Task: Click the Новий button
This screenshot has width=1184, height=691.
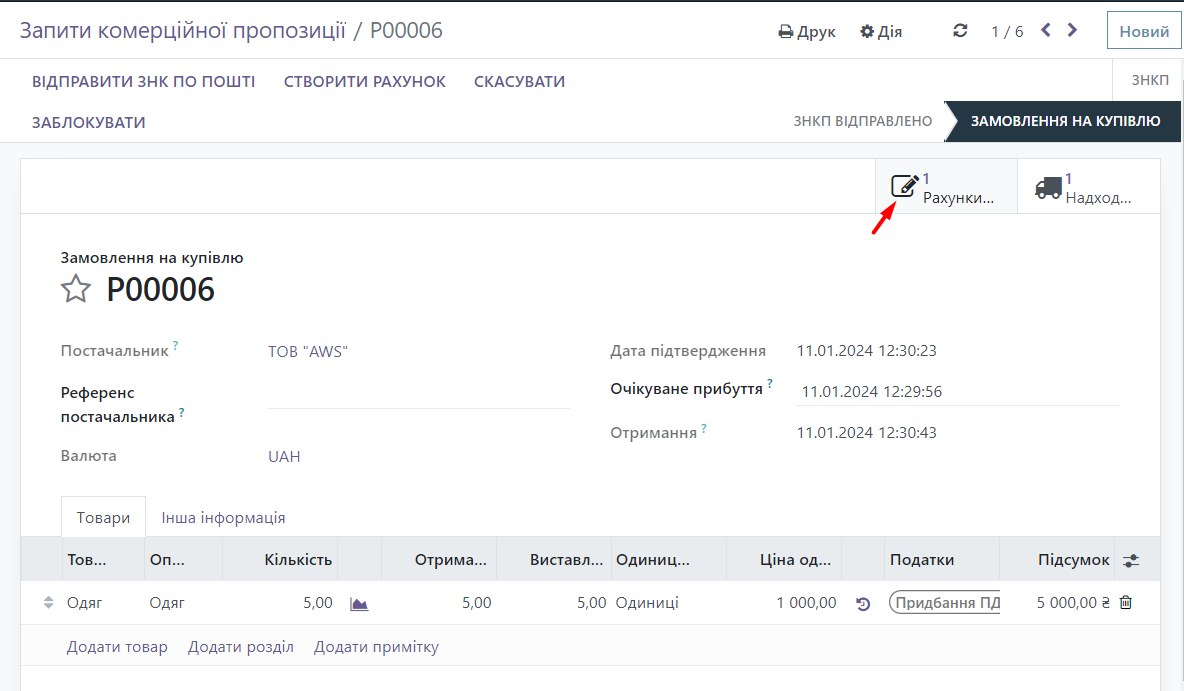Action: pos(1143,31)
